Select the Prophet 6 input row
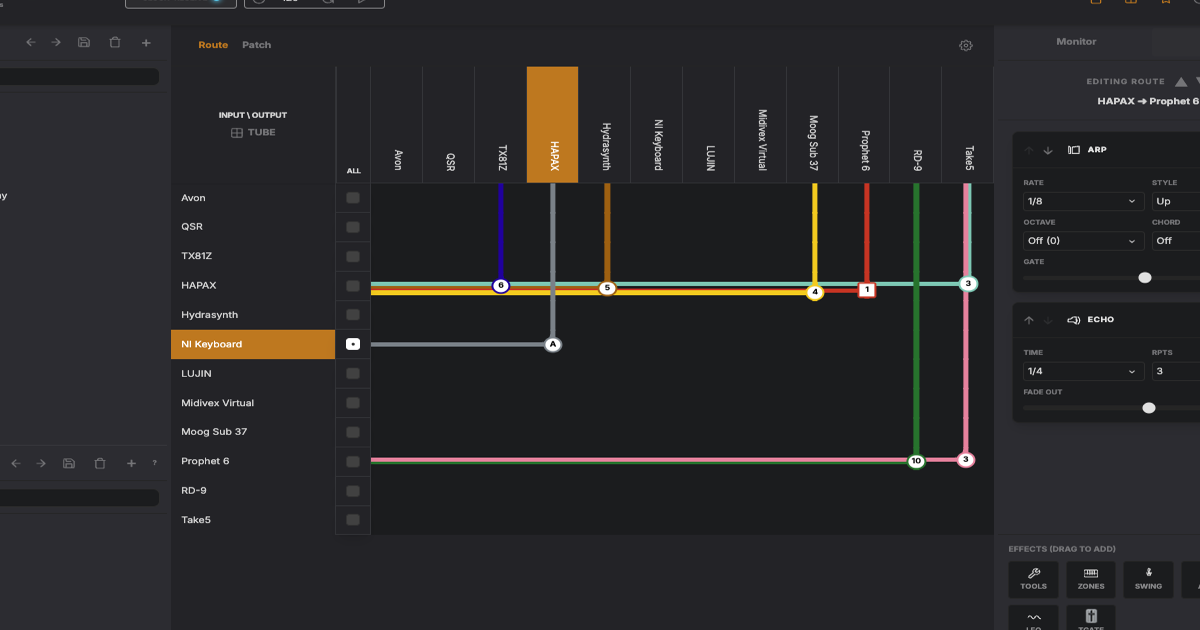The width and height of the screenshot is (1200, 630). (x=253, y=461)
